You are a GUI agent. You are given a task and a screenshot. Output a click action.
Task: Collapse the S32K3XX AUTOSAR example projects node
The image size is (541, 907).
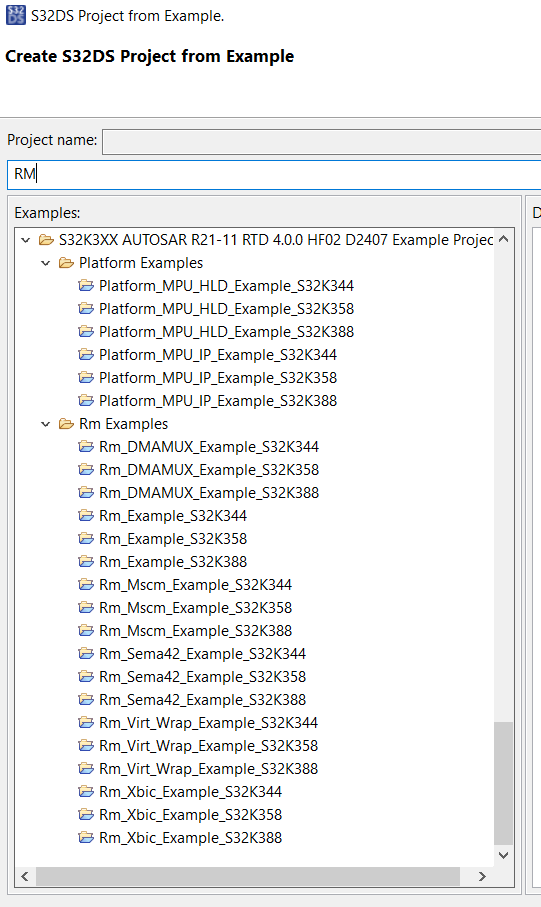coord(25,239)
